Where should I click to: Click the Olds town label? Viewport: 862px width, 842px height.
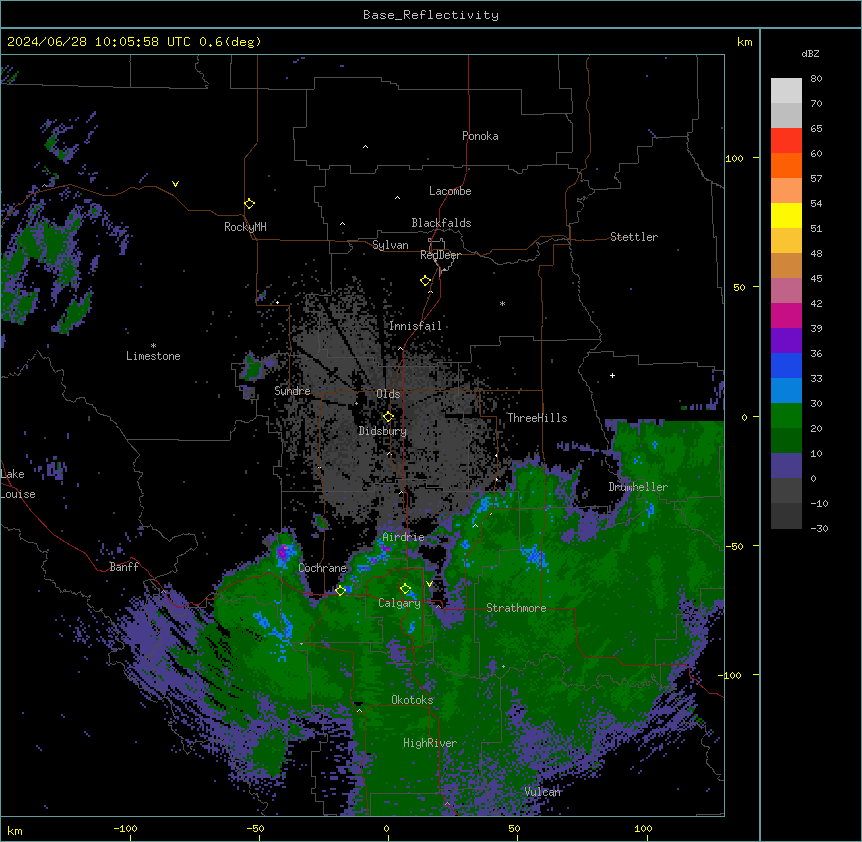(x=388, y=394)
